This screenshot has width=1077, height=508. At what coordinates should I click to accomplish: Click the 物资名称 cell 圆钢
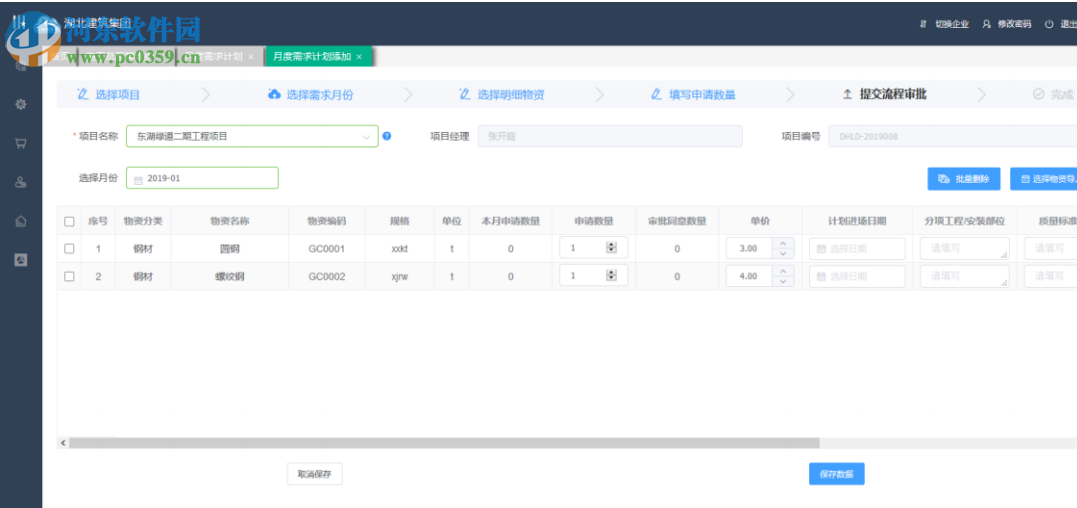click(x=229, y=249)
